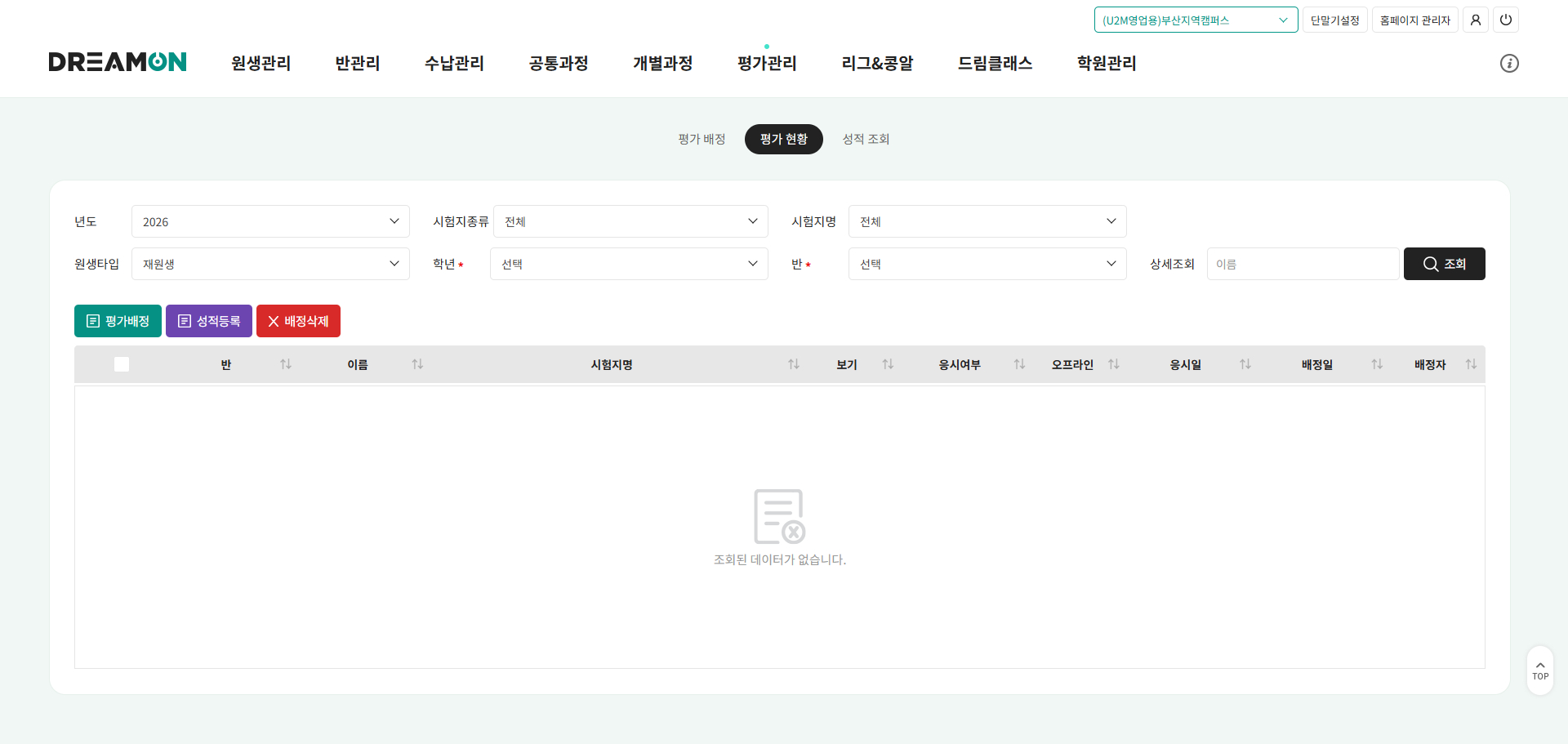Open the 반 selection dropdown
This screenshot has height=744, width=1568.
[987, 264]
